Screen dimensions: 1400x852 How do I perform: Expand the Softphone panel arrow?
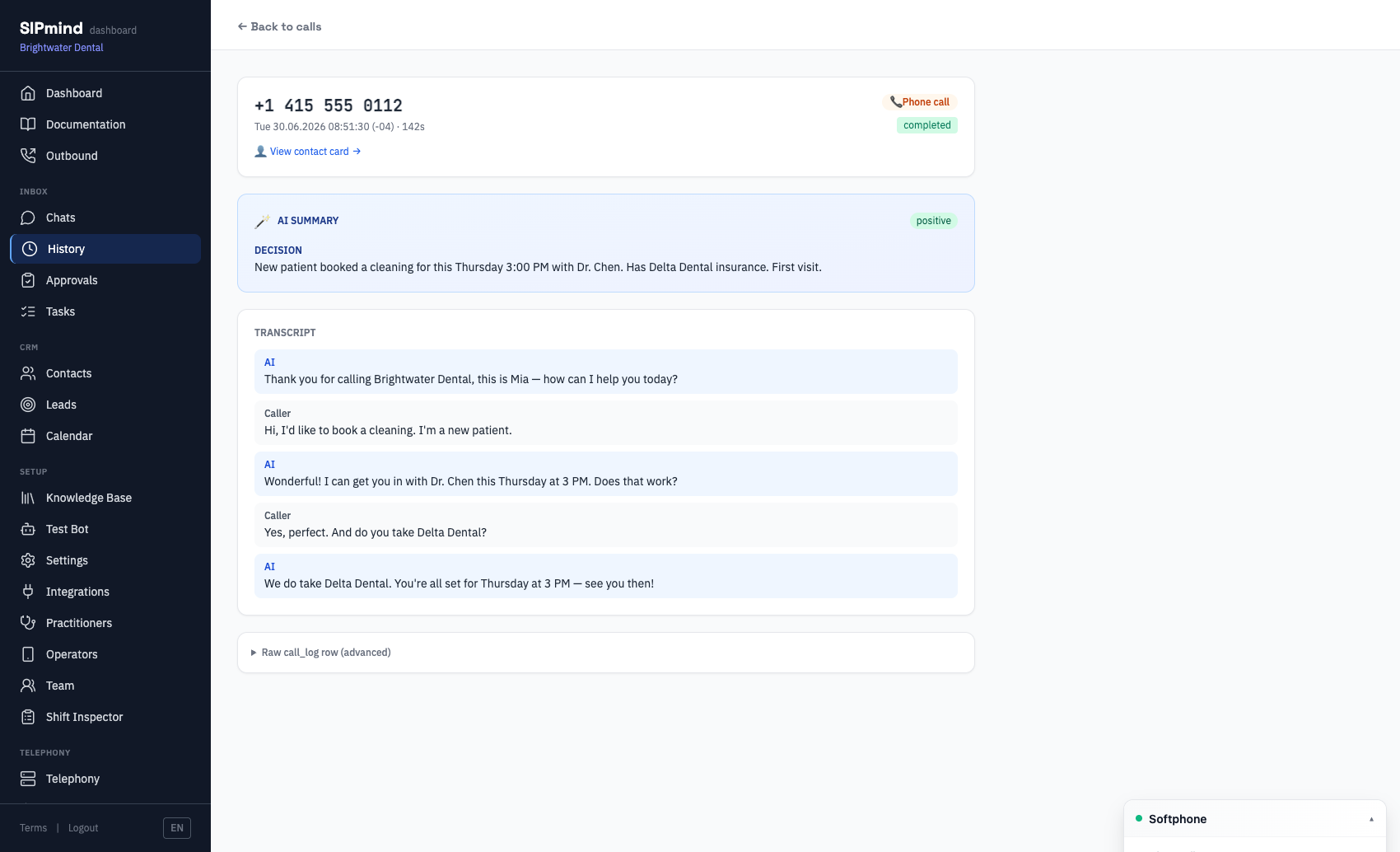pos(1371,819)
